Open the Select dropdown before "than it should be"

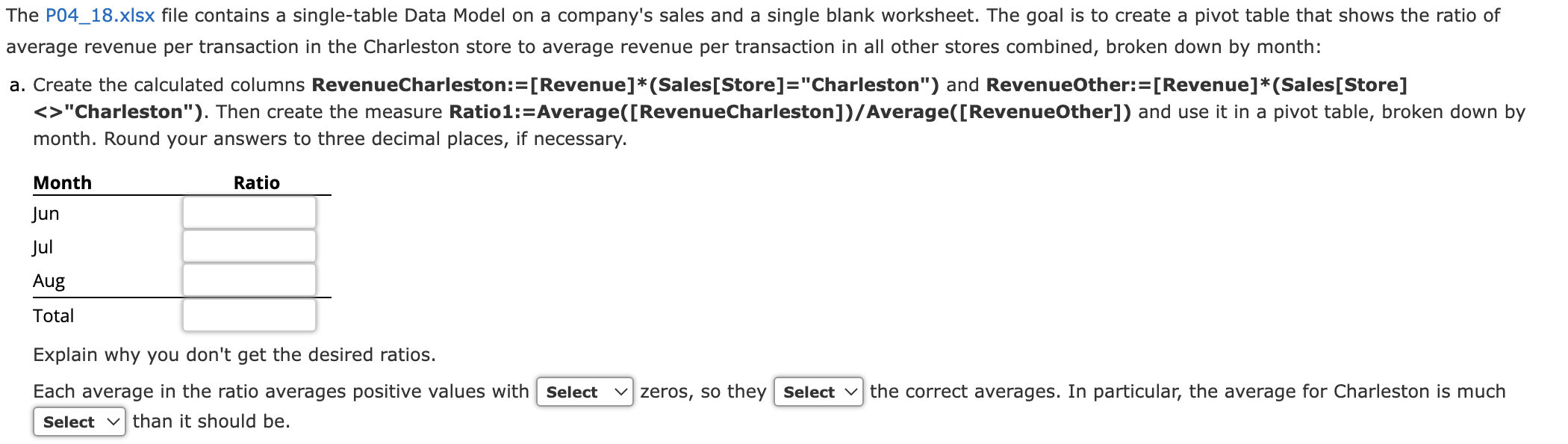coord(79,422)
